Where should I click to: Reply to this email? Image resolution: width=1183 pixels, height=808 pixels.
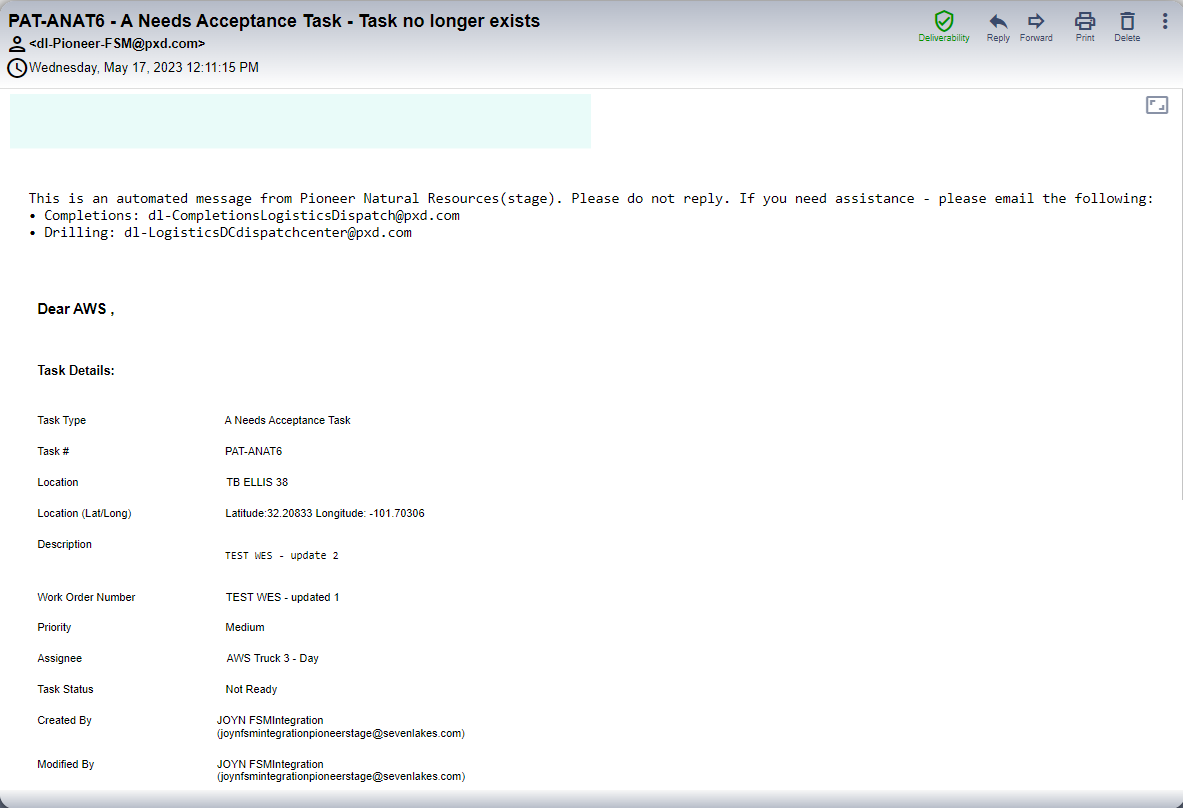click(998, 21)
